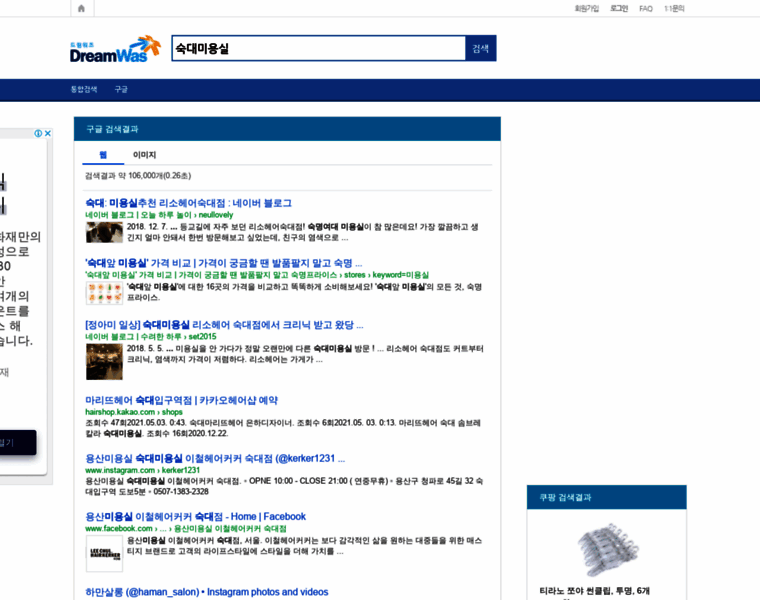
Task: Open the 로그인 login link
Action: point(619,8)
